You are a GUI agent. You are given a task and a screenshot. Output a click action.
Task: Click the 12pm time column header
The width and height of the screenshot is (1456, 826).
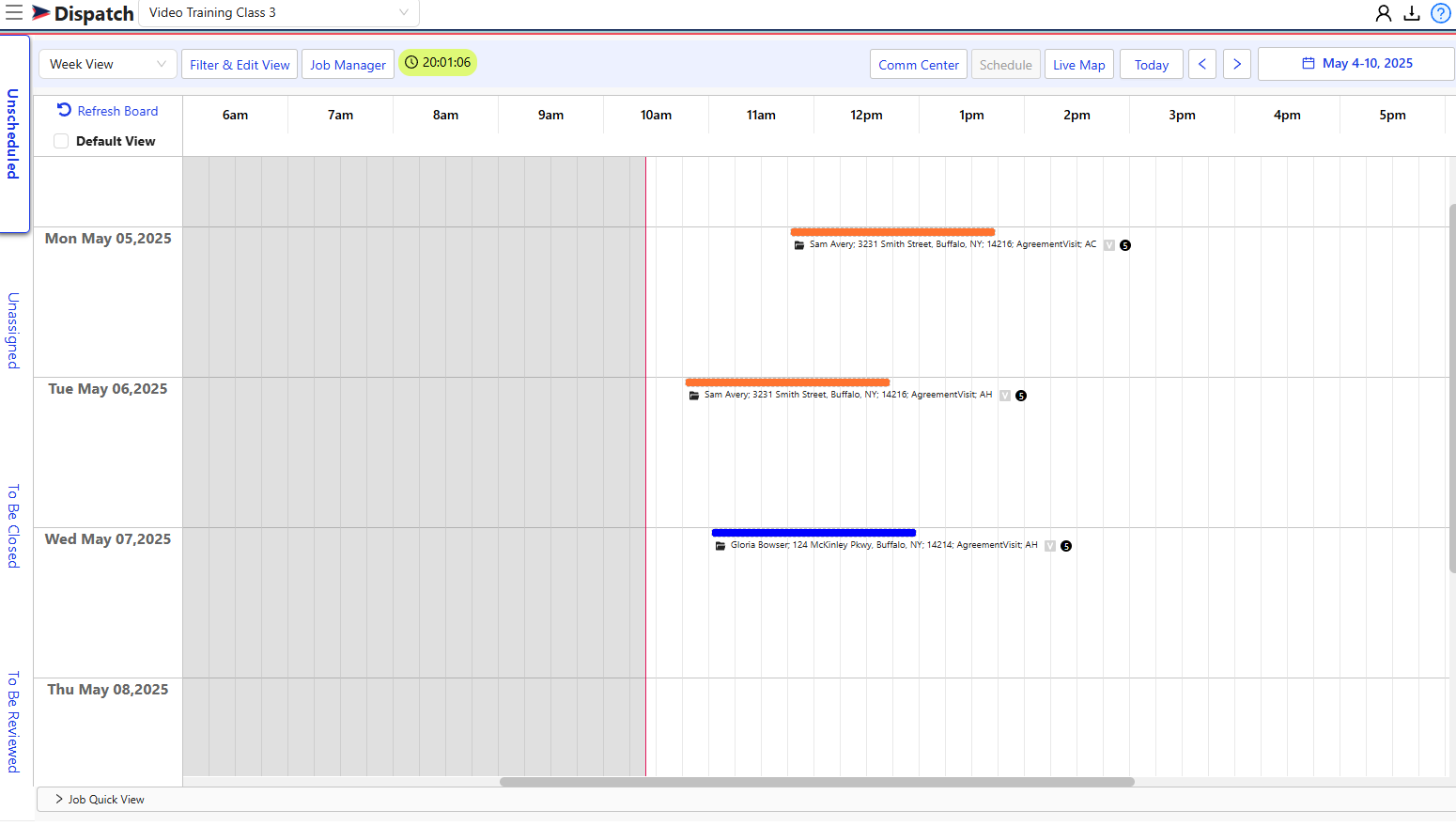(x=866, y=115)
